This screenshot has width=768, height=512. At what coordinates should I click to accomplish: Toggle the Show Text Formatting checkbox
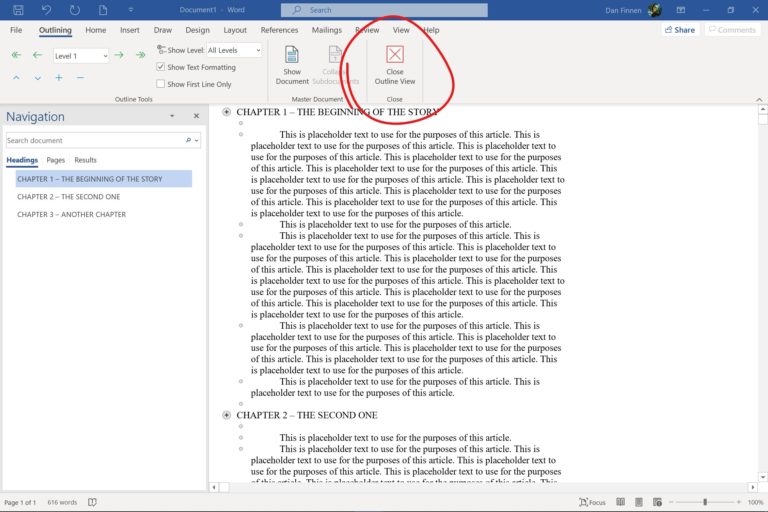click(161, 67)
